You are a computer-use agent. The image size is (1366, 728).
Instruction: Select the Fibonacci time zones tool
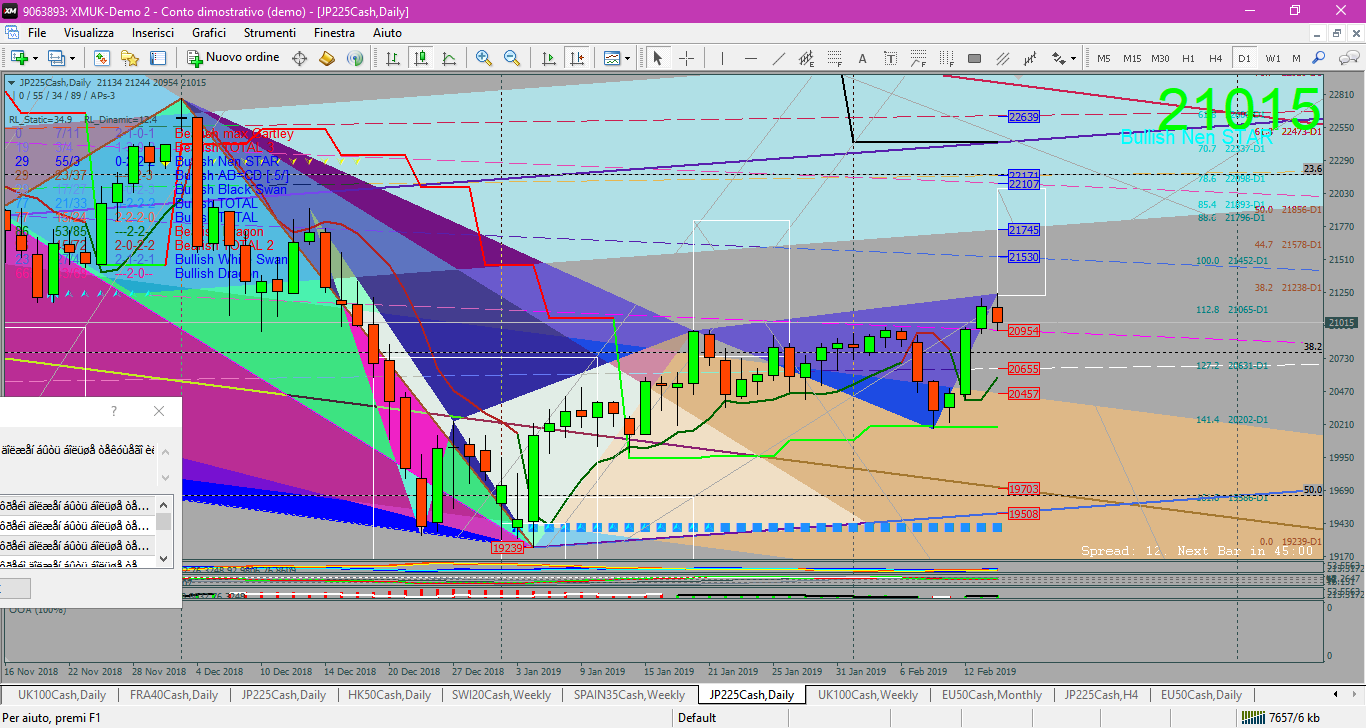[x=946, y=58]
